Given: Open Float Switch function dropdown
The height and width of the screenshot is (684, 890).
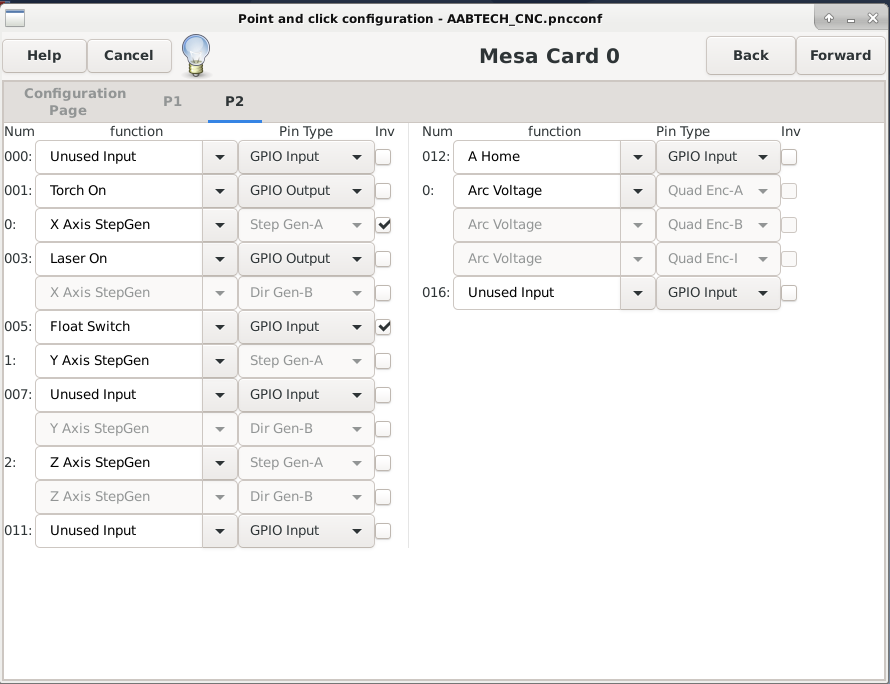Looking at the screenshot, I should (220, 327).
